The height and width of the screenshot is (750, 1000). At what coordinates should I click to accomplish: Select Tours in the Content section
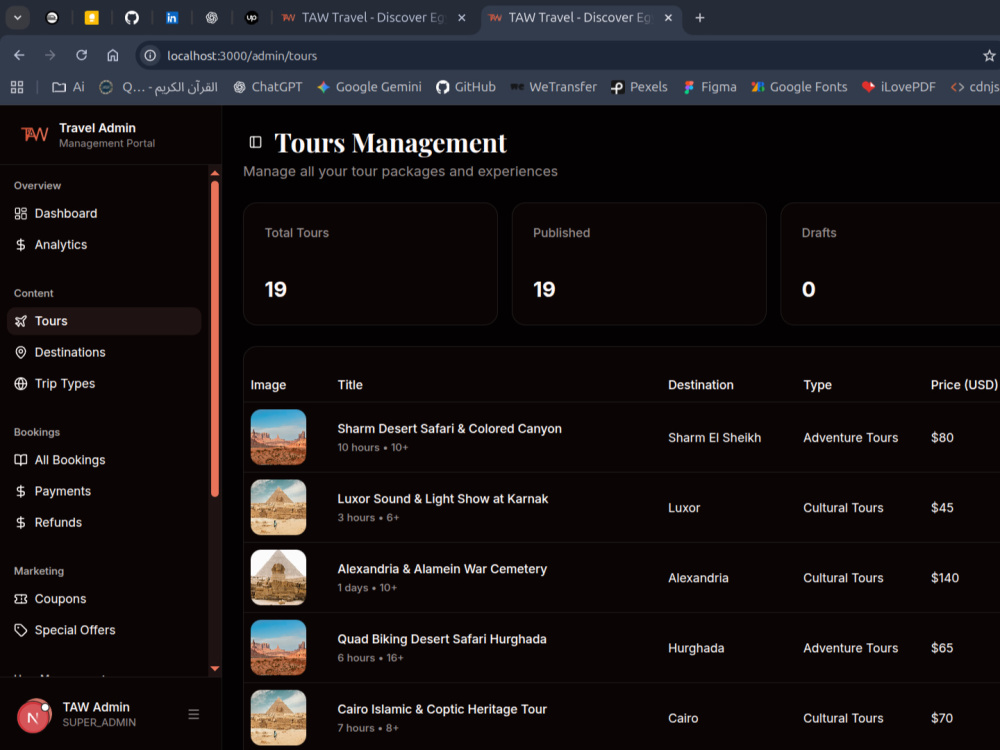click(104, 321)
